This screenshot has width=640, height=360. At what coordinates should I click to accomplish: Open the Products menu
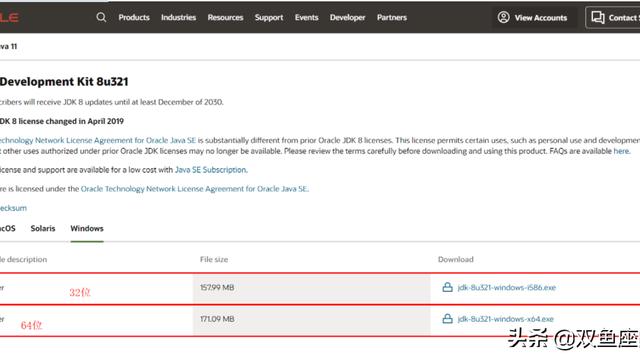click(134, 18)
